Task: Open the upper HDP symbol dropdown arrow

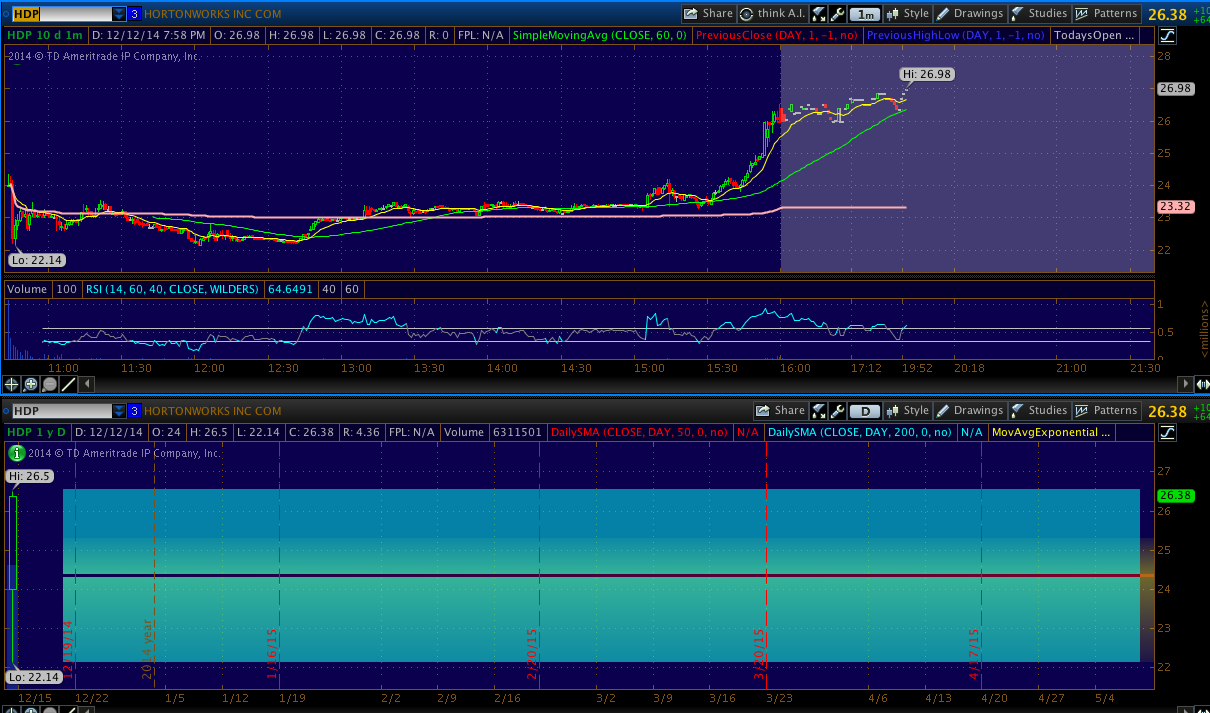Action: click(x=119, y=14)
